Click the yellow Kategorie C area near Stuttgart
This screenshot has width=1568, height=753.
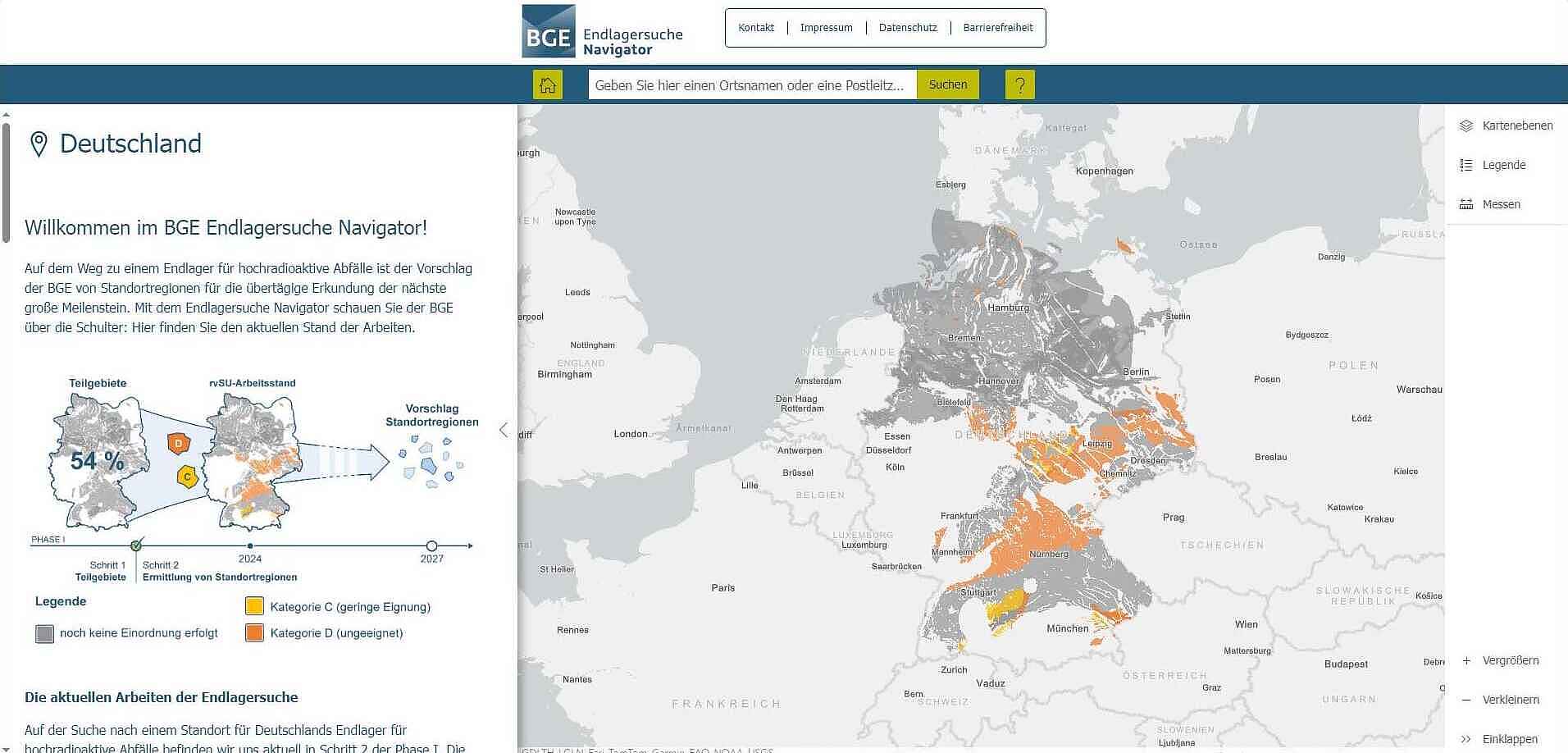point(1005,608)
